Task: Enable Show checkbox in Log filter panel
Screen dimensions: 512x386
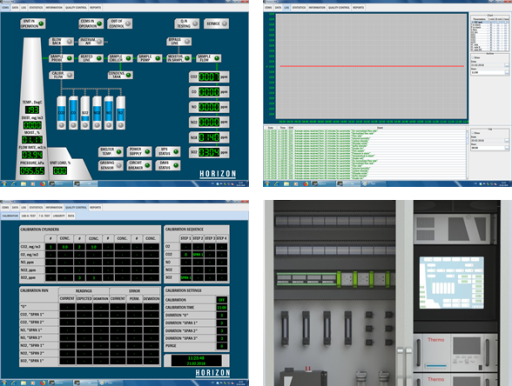Action: (473, 133)
